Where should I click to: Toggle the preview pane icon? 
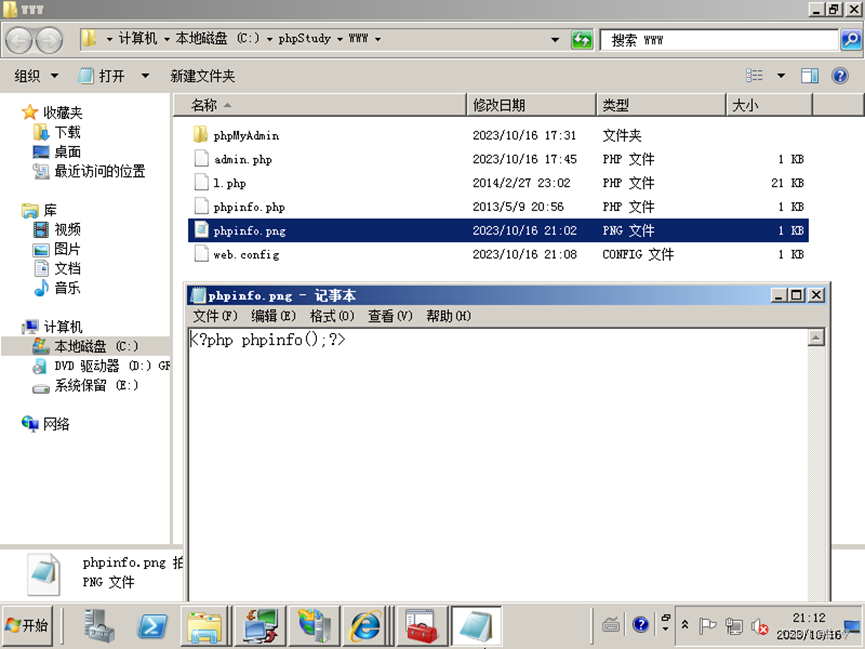809,76
